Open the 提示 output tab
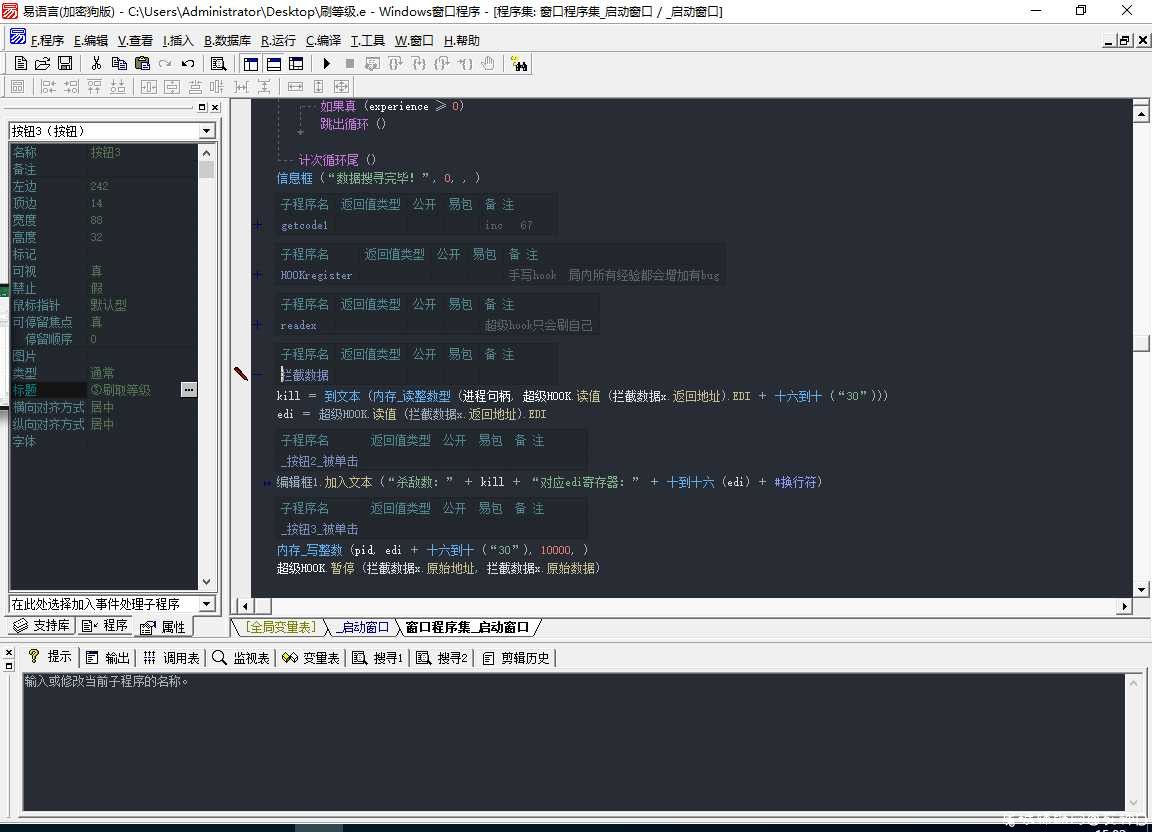Viewport: 1152px width, 832px height. 49,657
